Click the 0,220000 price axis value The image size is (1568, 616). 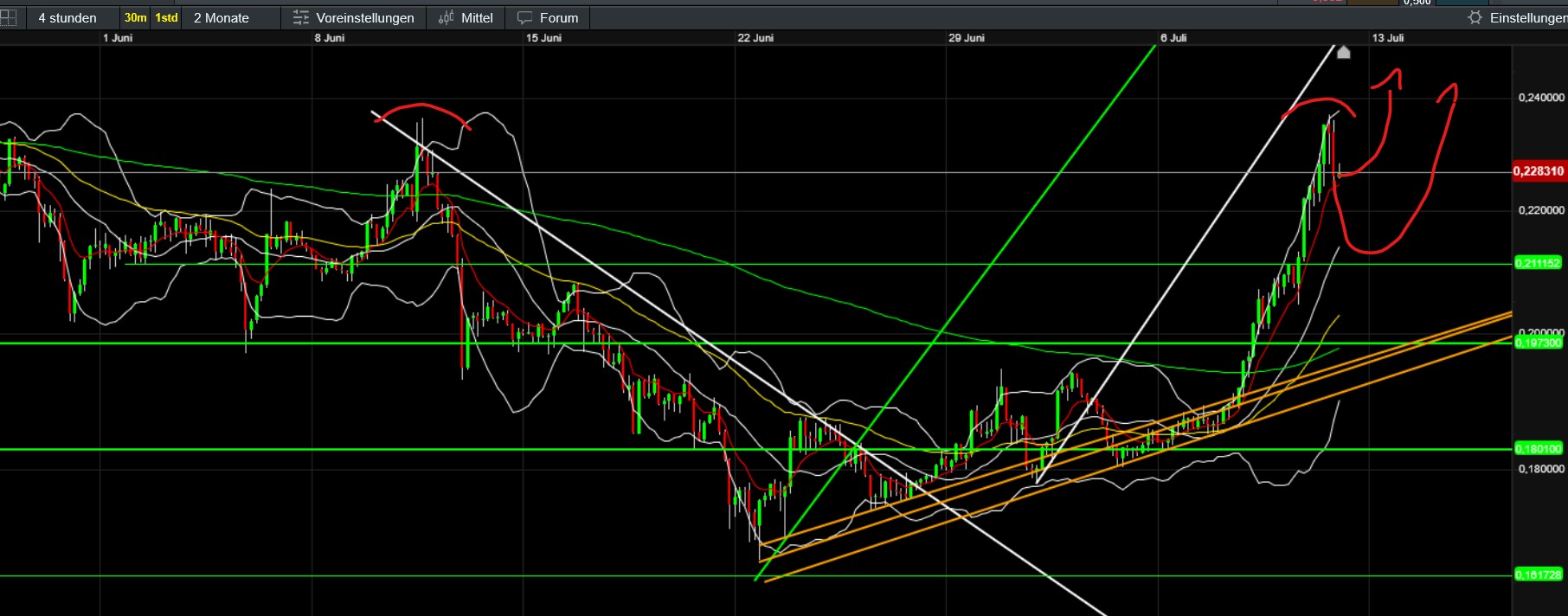click(x=1541, y=210)
